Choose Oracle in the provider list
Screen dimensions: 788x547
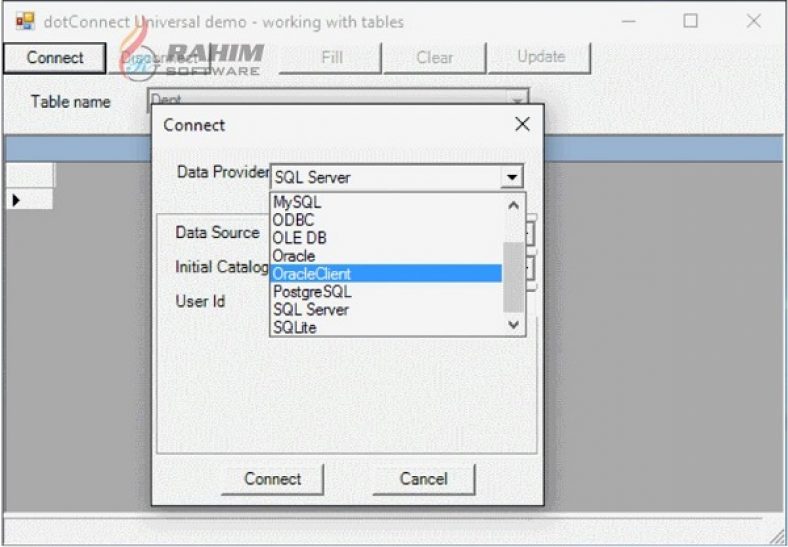[386, 256]
